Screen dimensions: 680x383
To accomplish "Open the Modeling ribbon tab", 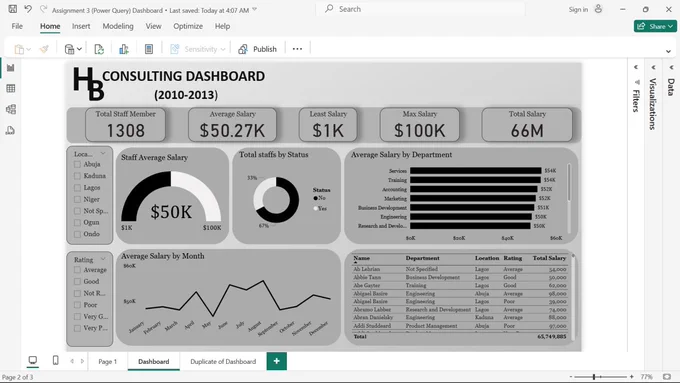I will point(118,26).
